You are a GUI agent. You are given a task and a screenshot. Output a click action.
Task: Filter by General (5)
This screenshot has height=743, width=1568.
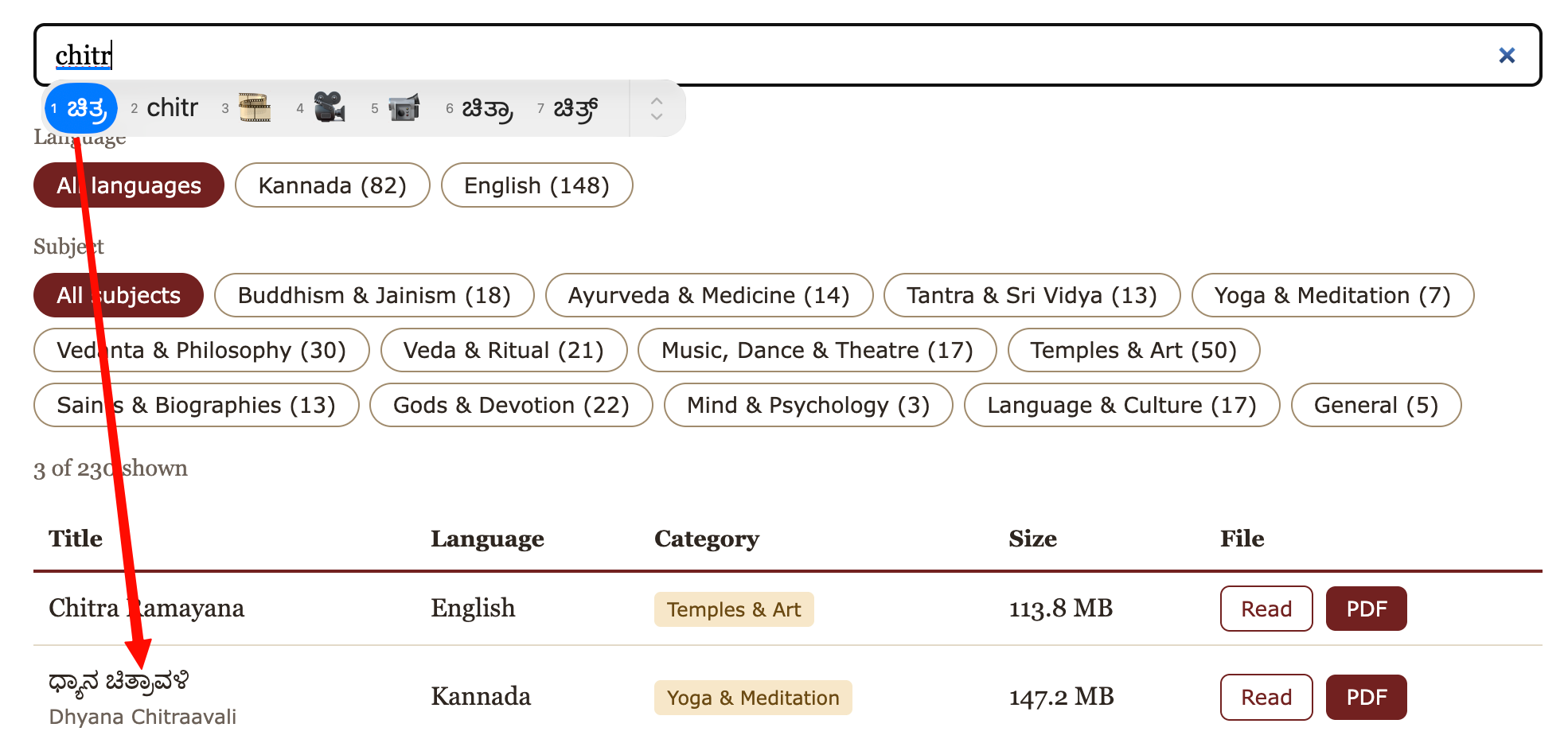coord(1376,405)
